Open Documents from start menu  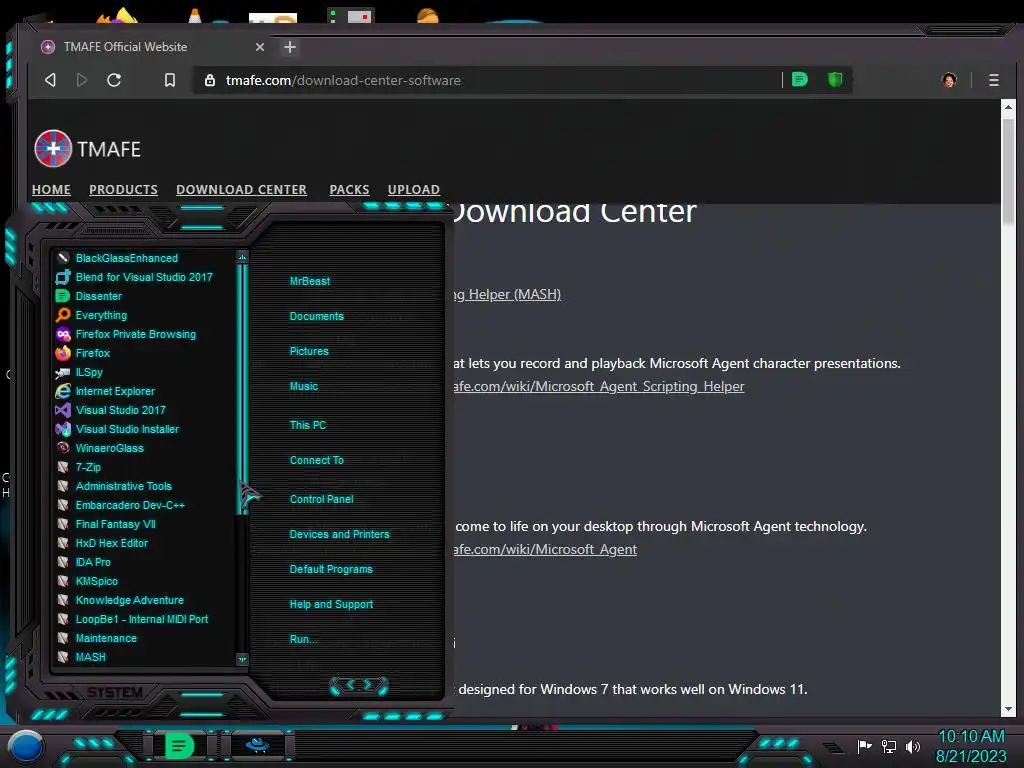[316, 316]
